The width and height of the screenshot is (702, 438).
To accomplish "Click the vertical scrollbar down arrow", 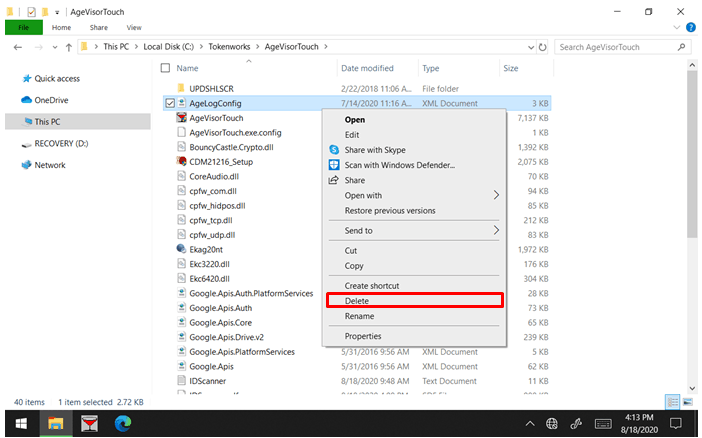I will tap(692, 388).
